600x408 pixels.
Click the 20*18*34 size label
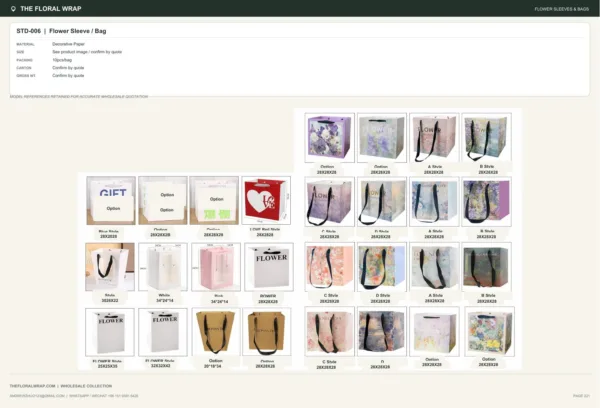coord(215,366)
